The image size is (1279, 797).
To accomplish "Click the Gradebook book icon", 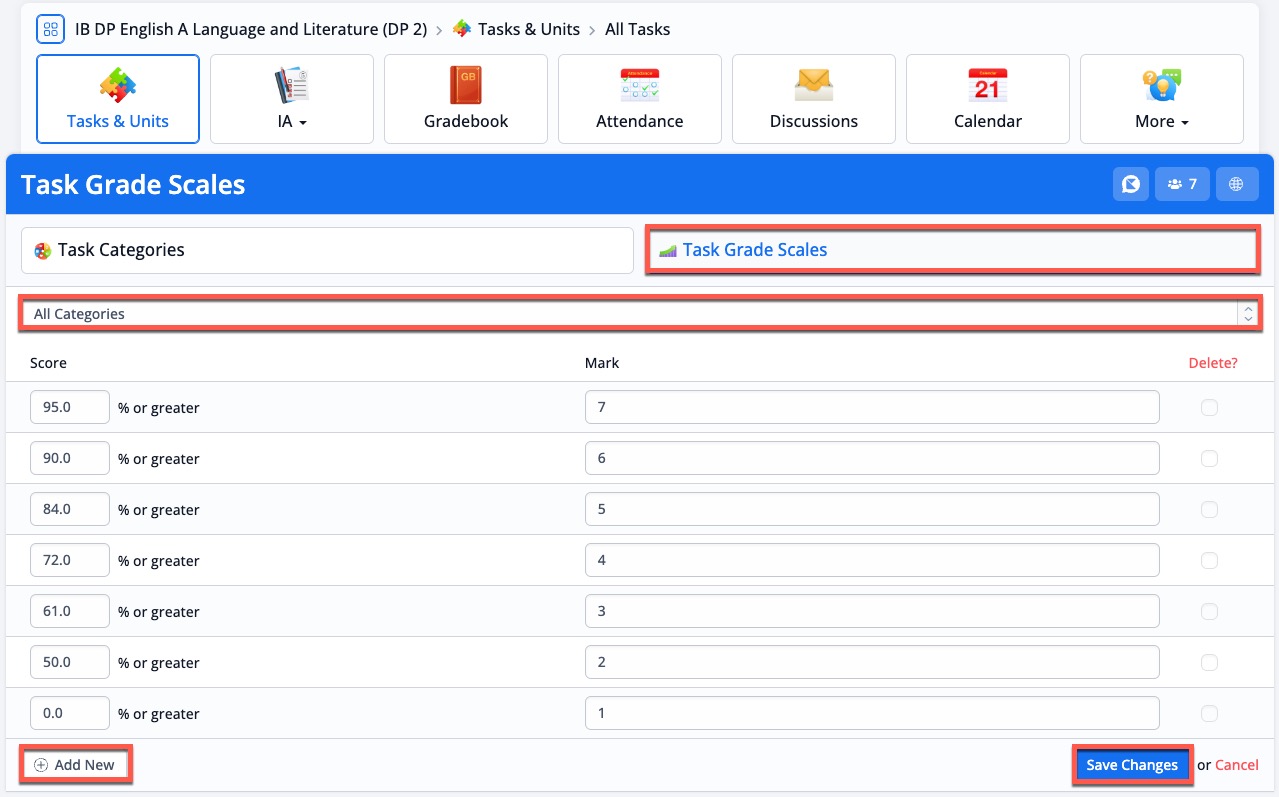I will 466,86.
